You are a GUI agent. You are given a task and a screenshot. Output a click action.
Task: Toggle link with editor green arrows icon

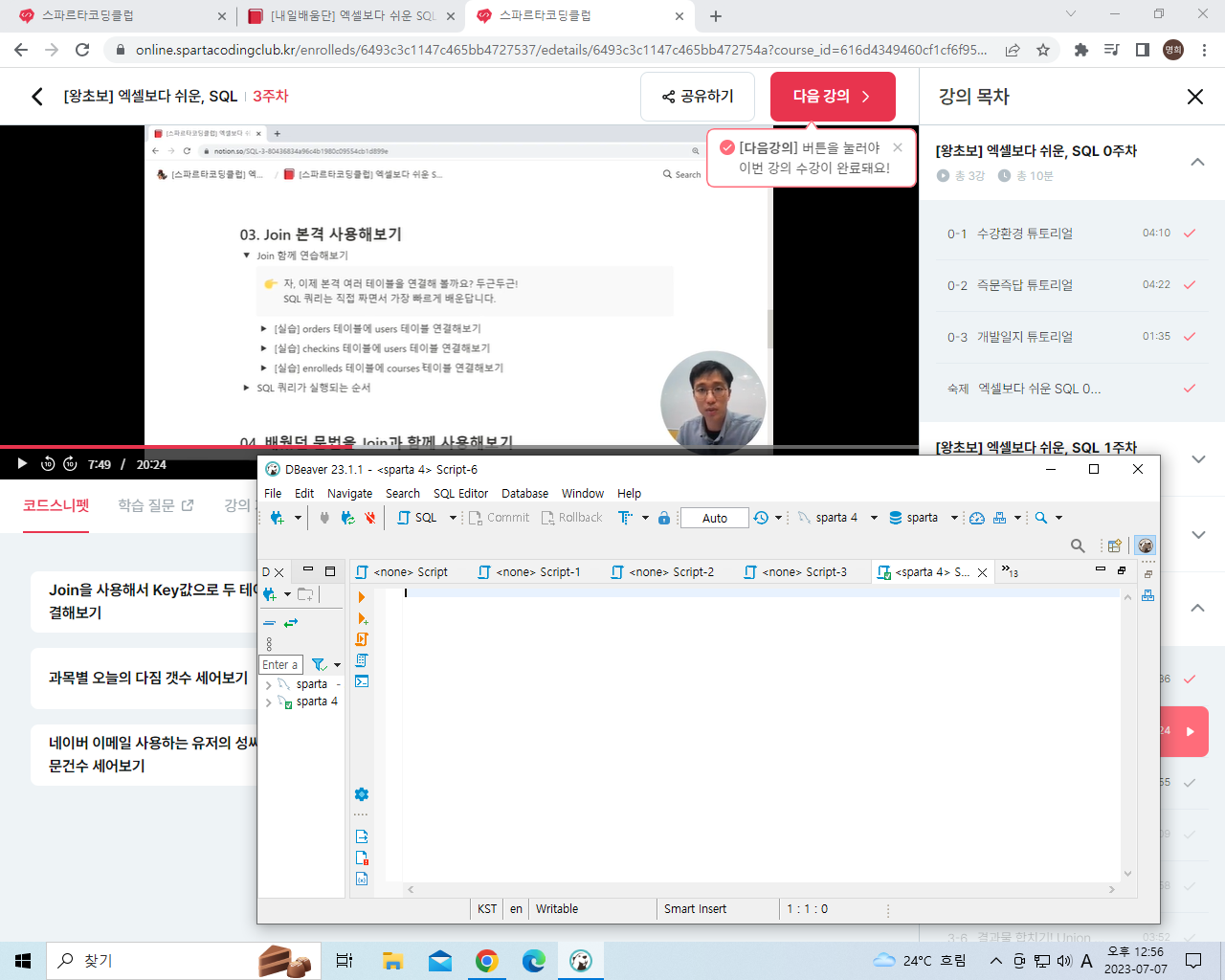point(291,623)
